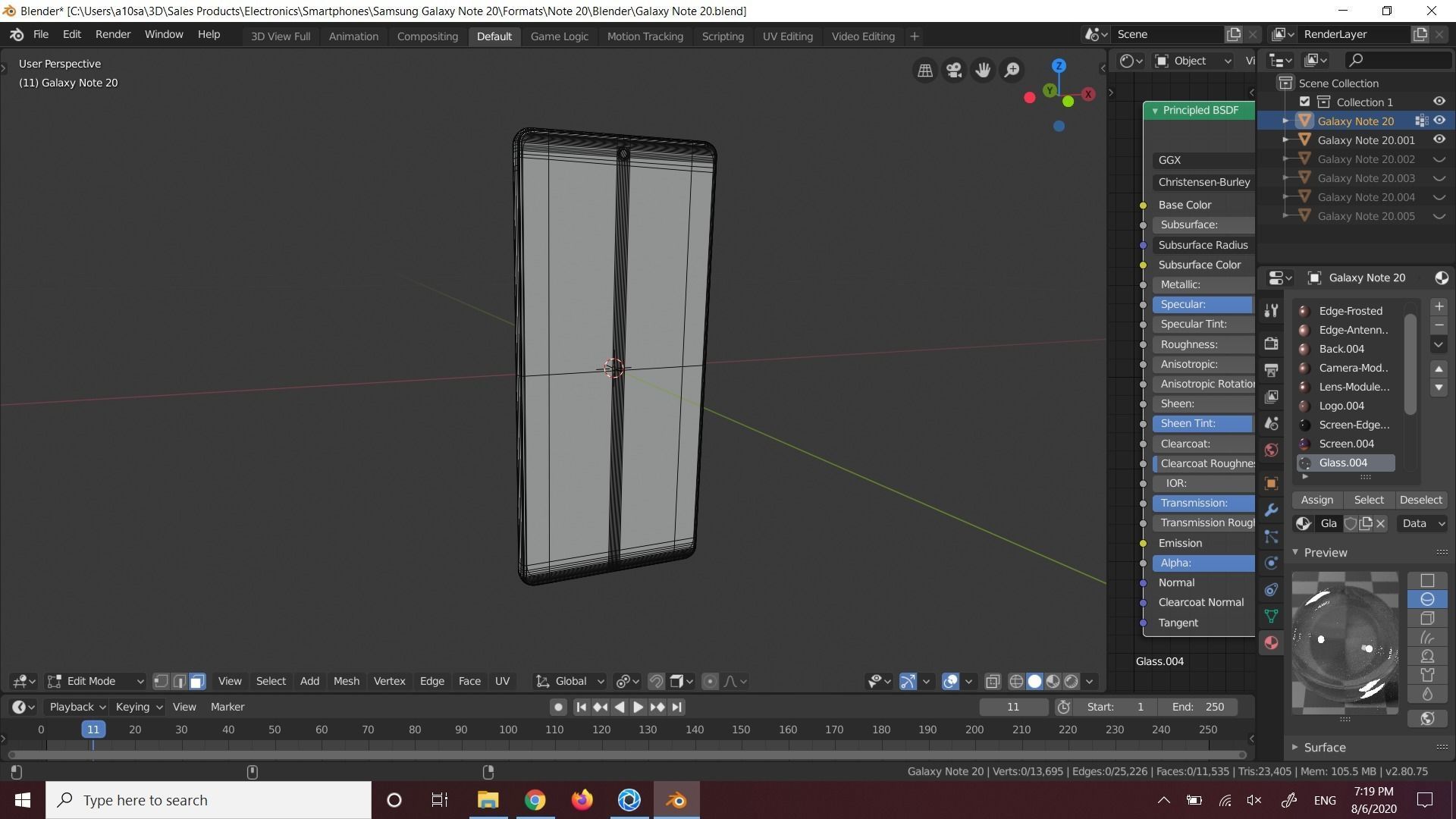
Task: Click the material Select button
Action: (1369, 500)
